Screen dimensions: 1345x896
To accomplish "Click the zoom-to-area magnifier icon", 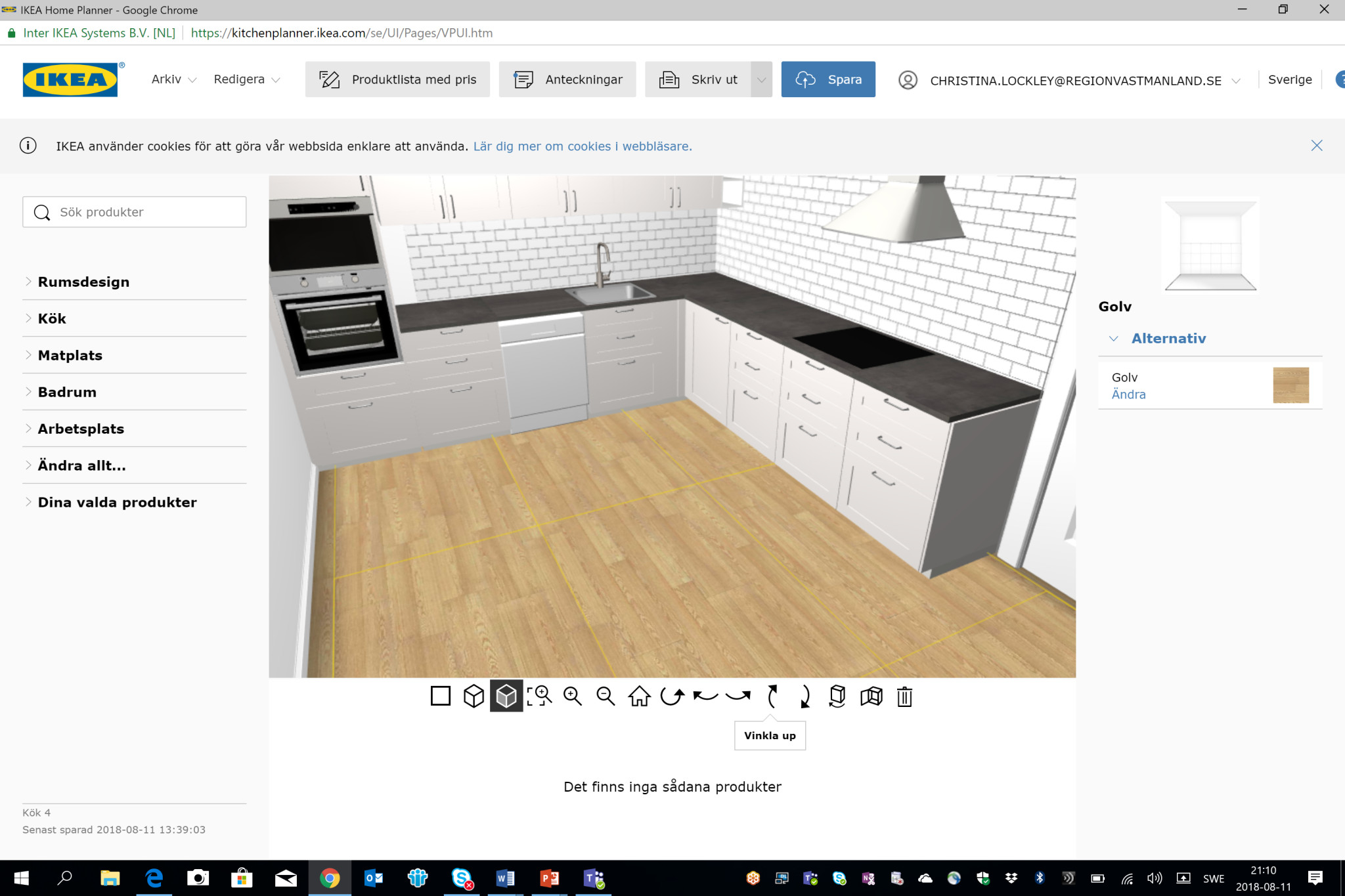I will [x=539, y=696].
